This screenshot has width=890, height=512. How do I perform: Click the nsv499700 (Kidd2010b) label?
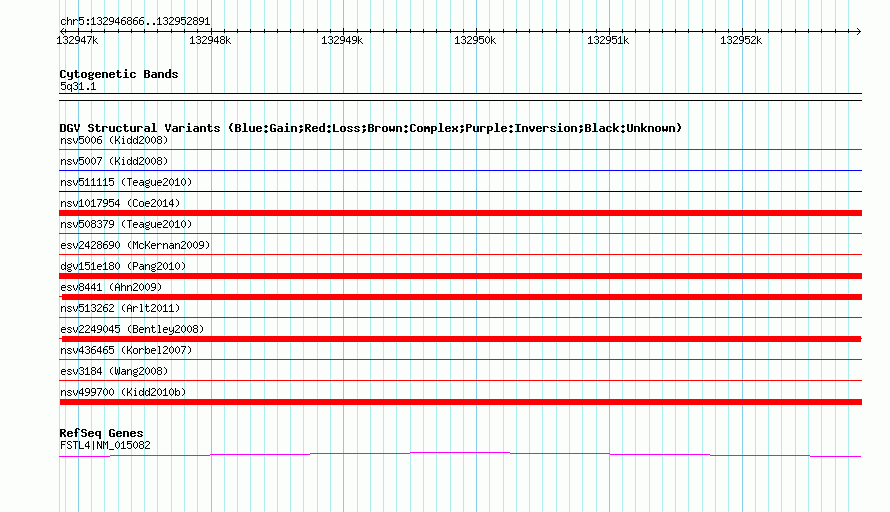pyautogui.click(x=123, y=392)
